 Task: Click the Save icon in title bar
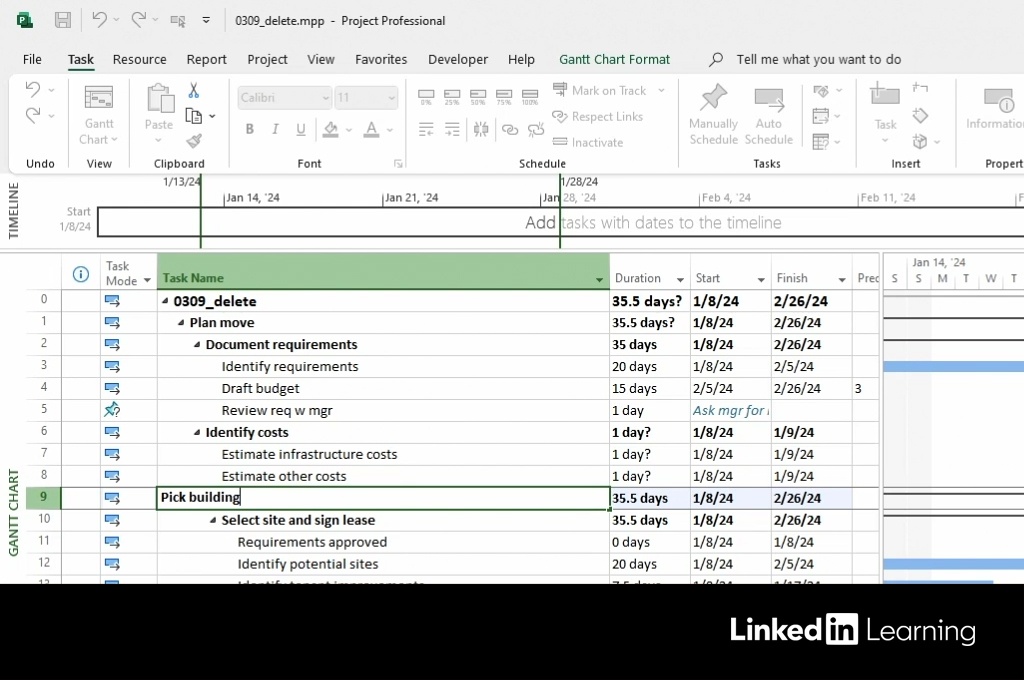pos(62,20)
